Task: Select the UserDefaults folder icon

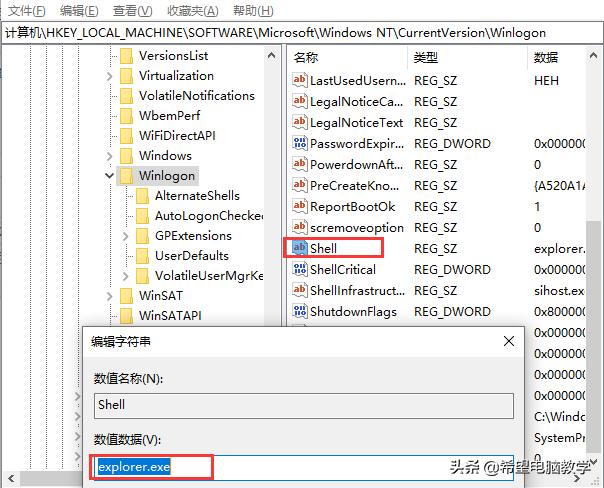Action: (143, 256)
